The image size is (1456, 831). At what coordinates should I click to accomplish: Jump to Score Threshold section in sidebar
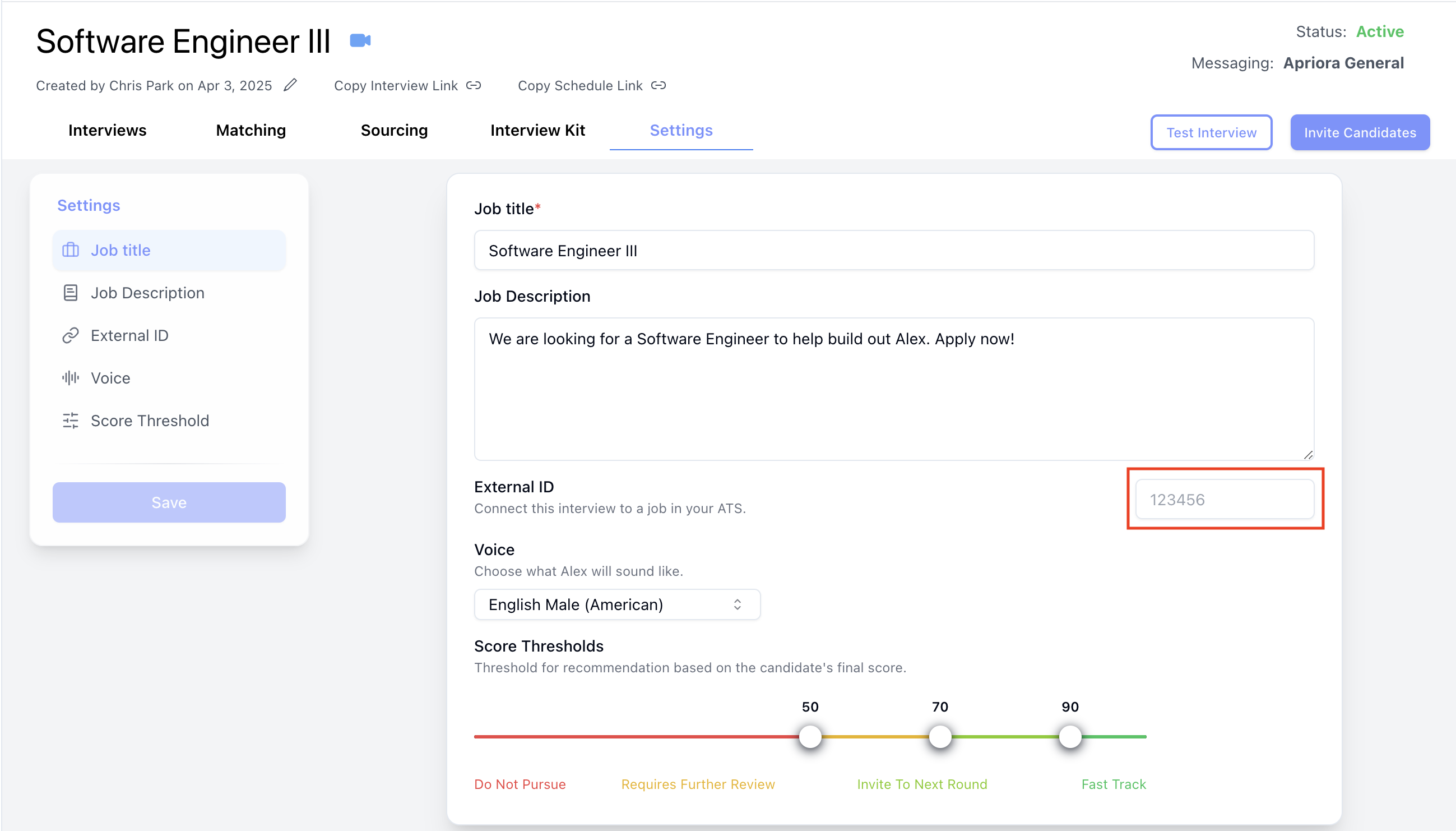(169, 421)
